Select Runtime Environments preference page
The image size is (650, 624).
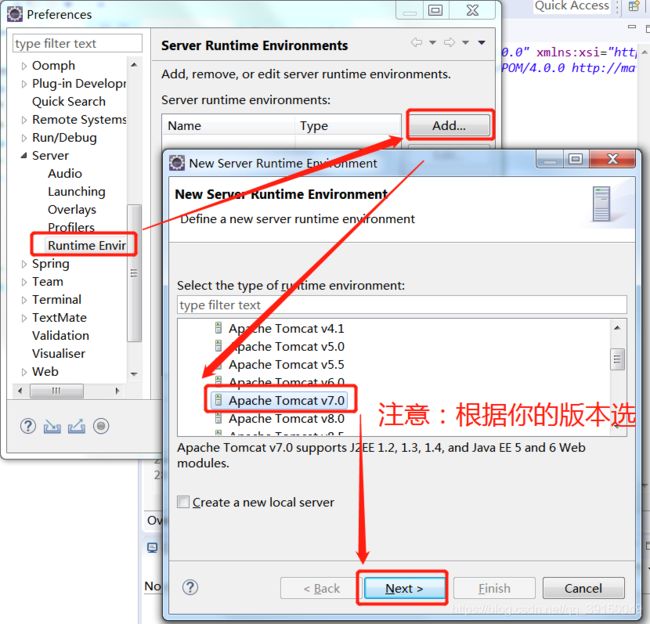[86, 245]
